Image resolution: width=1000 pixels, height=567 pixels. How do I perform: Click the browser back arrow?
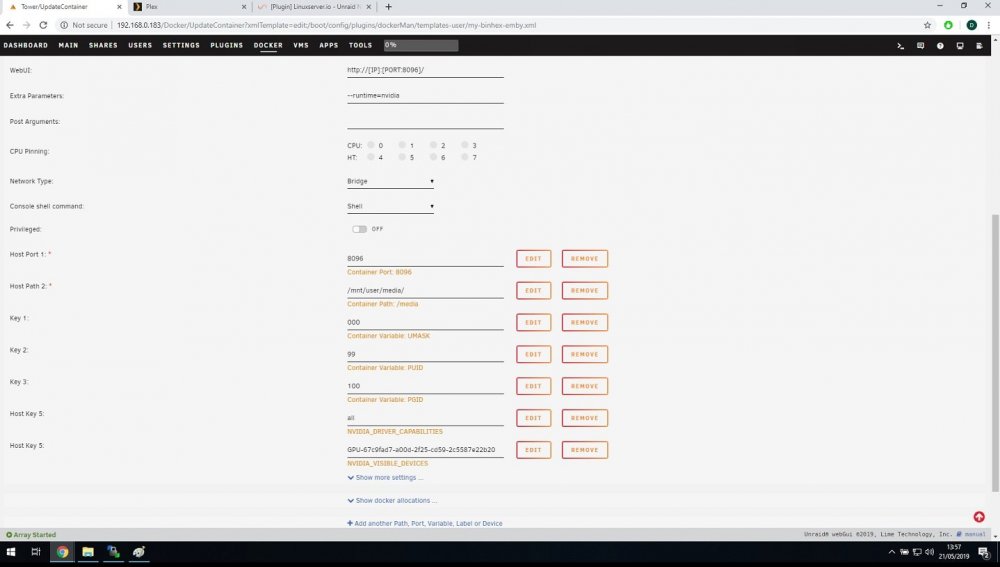[x=10, y=25]
